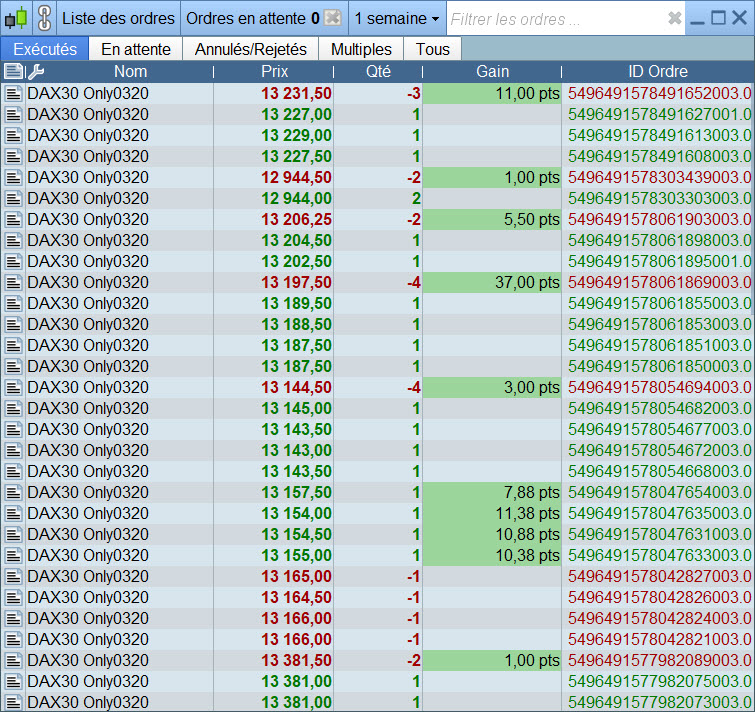
Task: Open details icon for order at 13 206,25
Action: pos(13,219)
